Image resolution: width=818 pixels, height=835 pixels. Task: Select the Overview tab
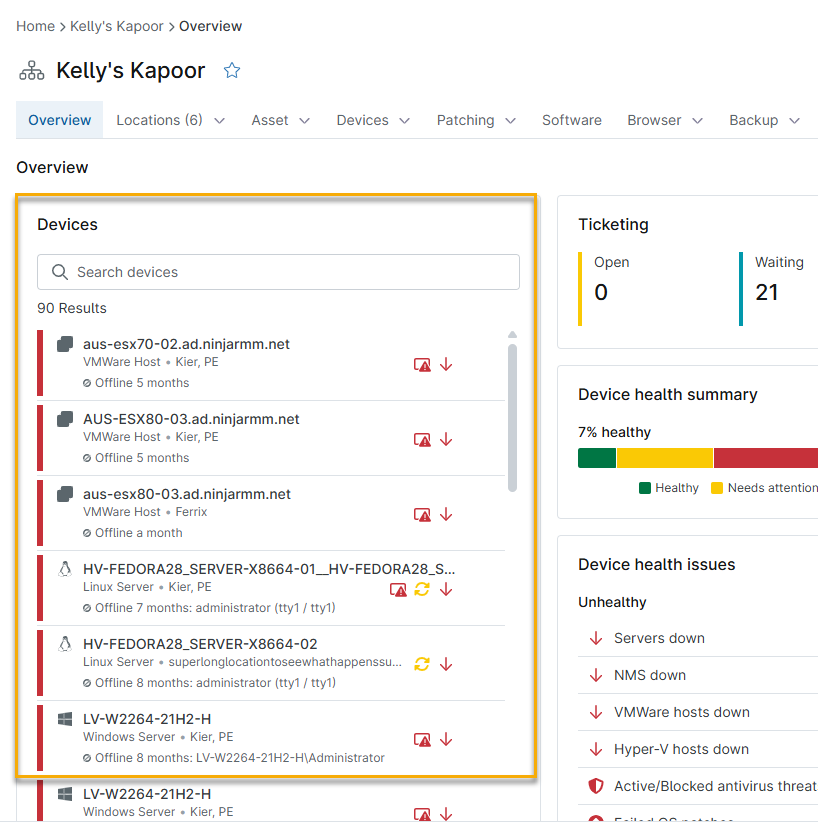pos(60,120)
